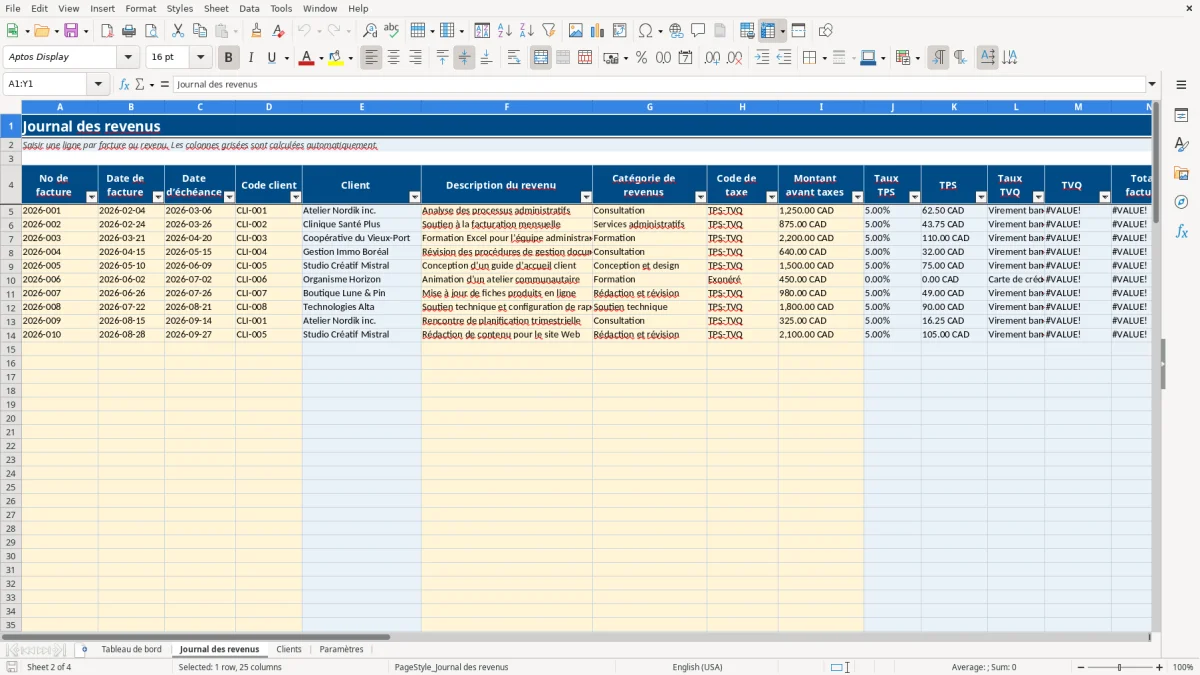This screenshot has height=675, width=1200.
Task: Select row 10 header
Action: pyautogui.click(x=11, y=280)
